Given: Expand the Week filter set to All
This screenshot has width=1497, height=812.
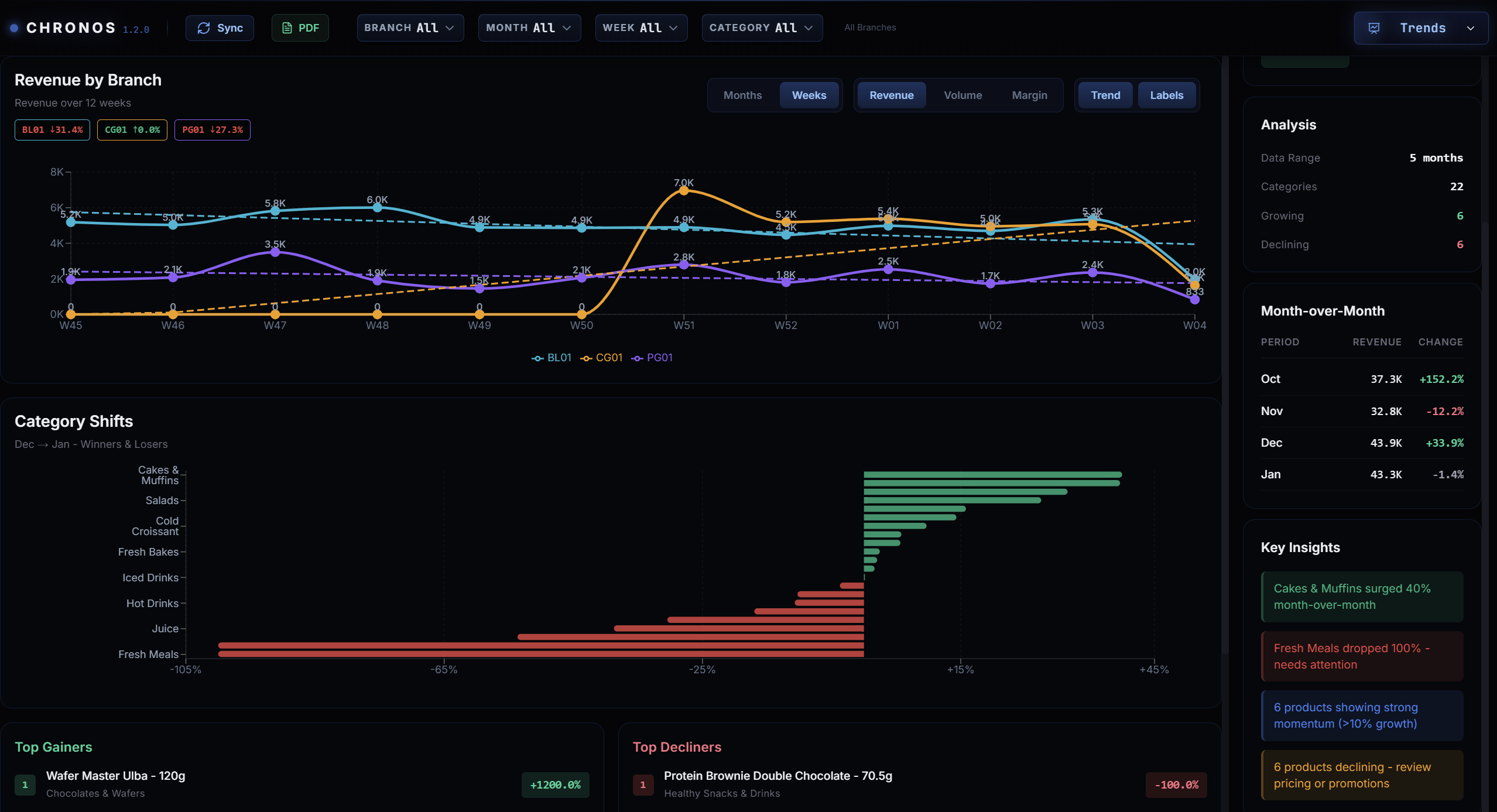Looking at the screenshot, I should point(640,28).
